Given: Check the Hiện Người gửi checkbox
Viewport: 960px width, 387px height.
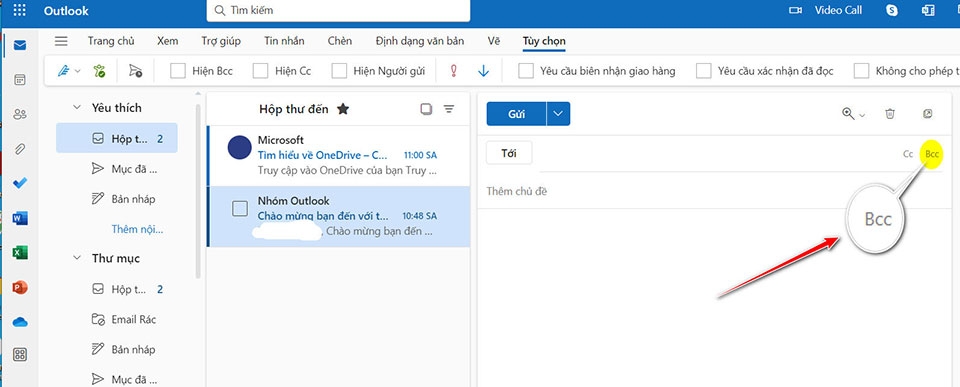Looking at the screenshot, I should coord(339,71).
